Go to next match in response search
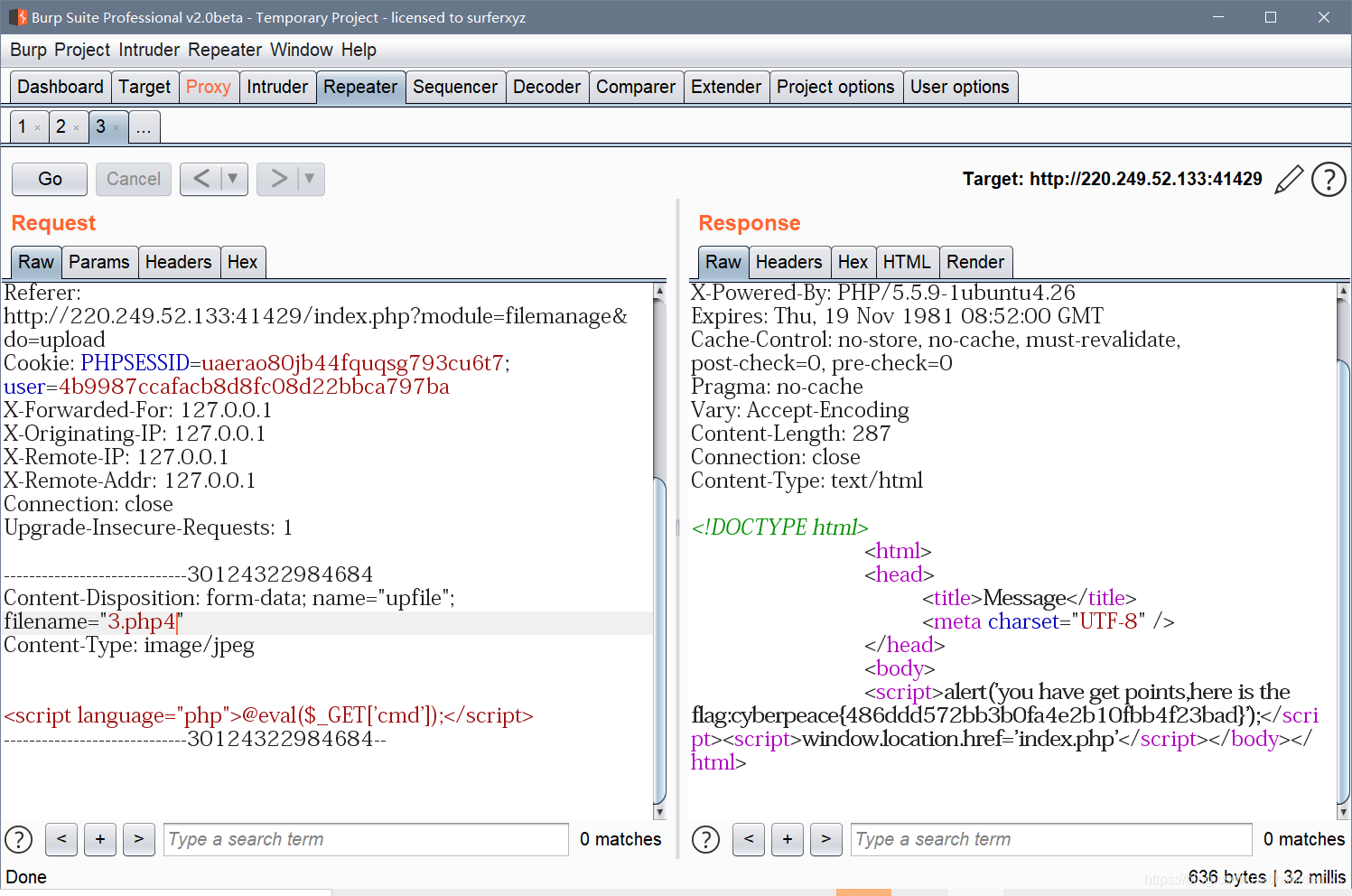 [x=826, y=839]
